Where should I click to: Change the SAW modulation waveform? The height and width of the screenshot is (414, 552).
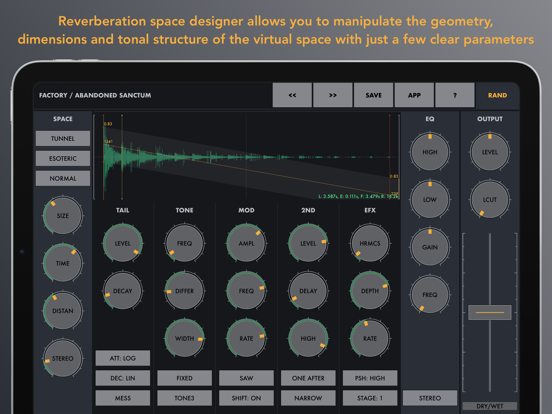click(x=246, y=378)
